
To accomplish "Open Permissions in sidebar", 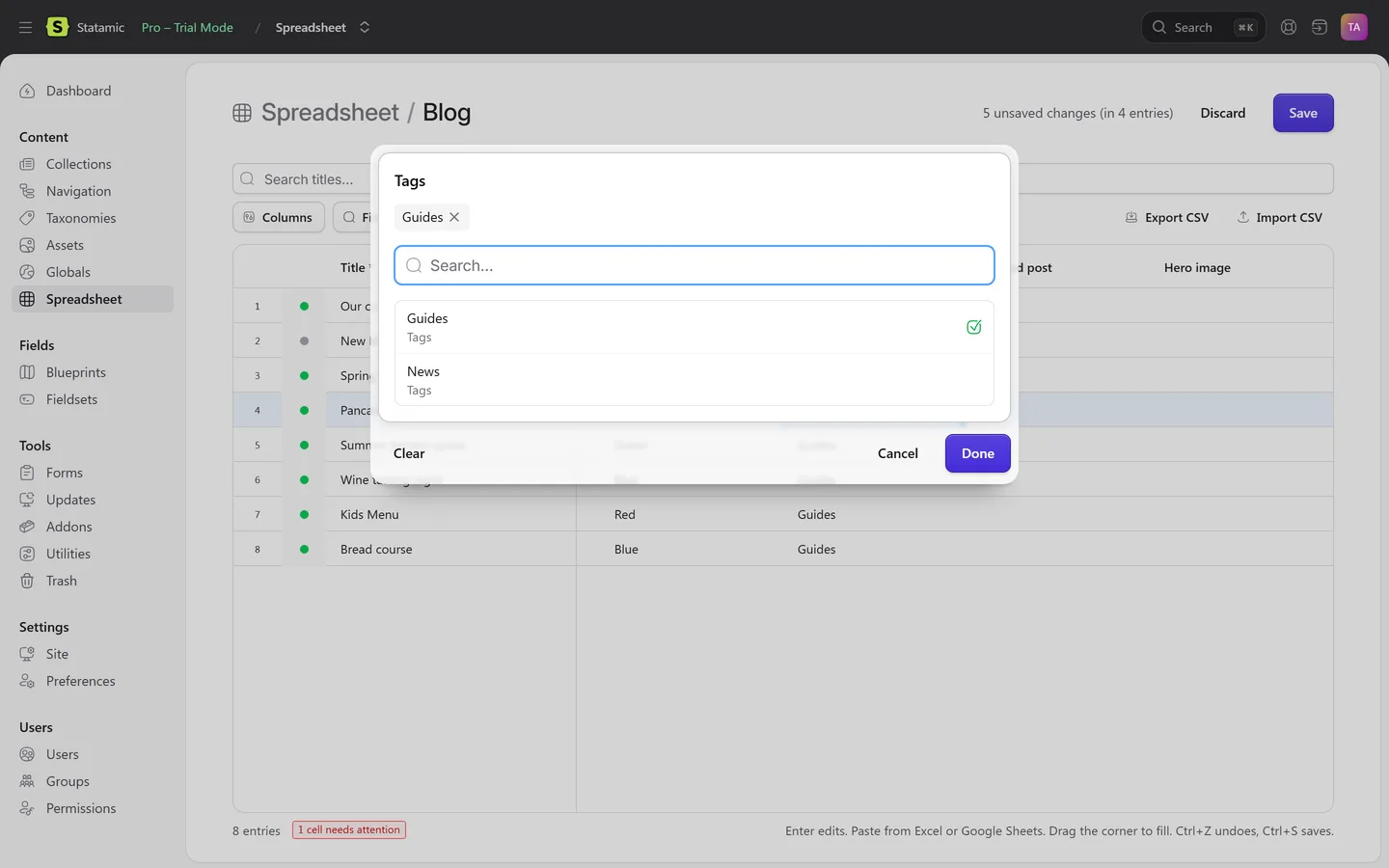I will point(93,808).
